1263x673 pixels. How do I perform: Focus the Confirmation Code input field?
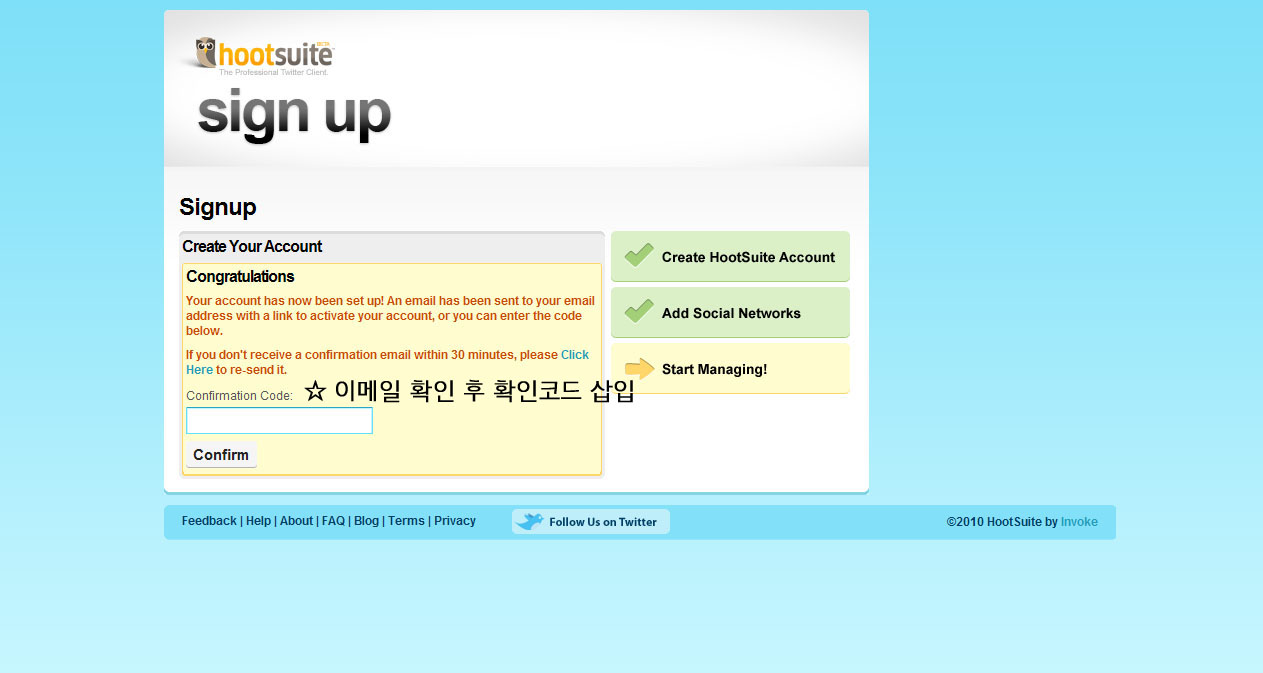(x=279, y=420)
